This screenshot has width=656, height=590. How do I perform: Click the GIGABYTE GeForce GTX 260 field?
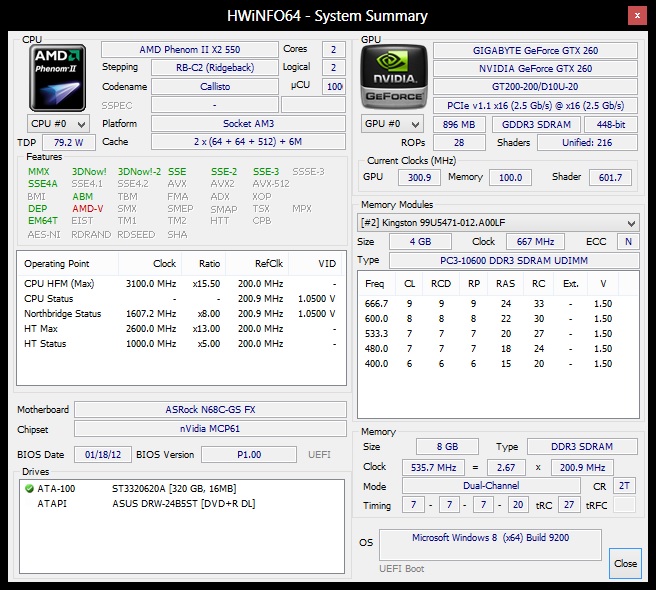(x=535, y=50)
